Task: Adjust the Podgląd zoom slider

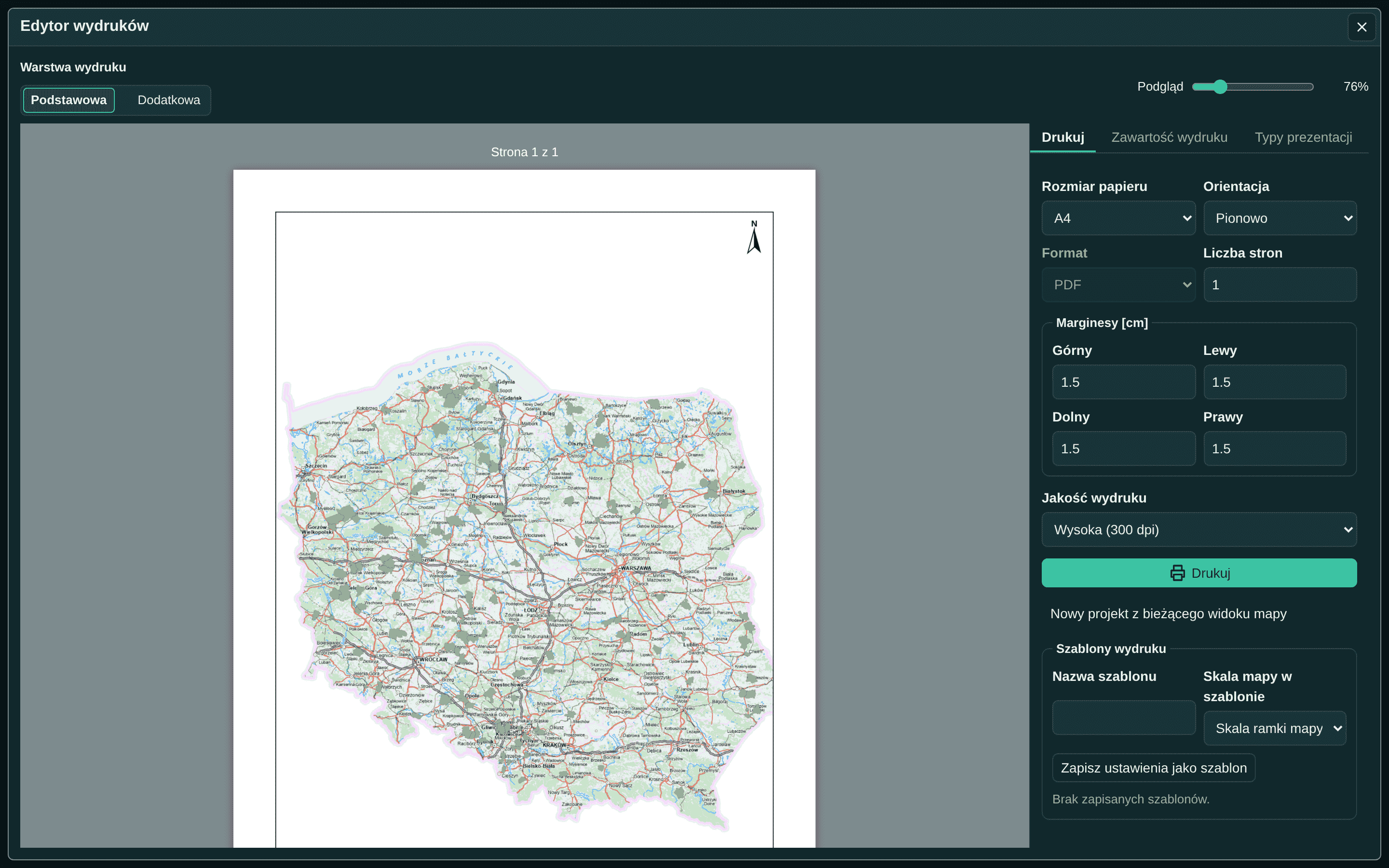Action: [x=1253, y=87]
